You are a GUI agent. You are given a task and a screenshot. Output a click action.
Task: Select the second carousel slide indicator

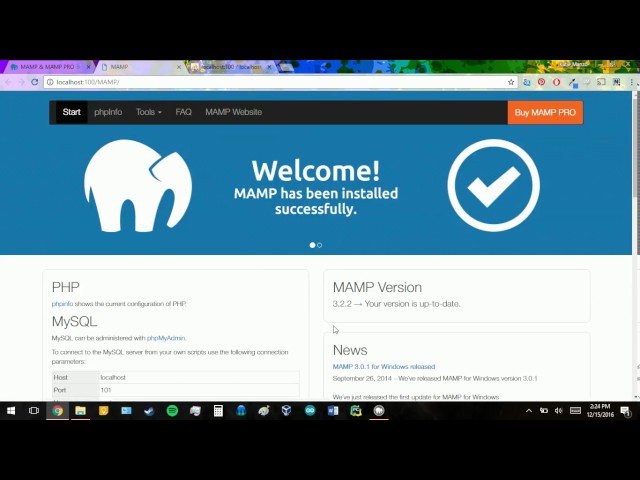(x=320, y=245)
